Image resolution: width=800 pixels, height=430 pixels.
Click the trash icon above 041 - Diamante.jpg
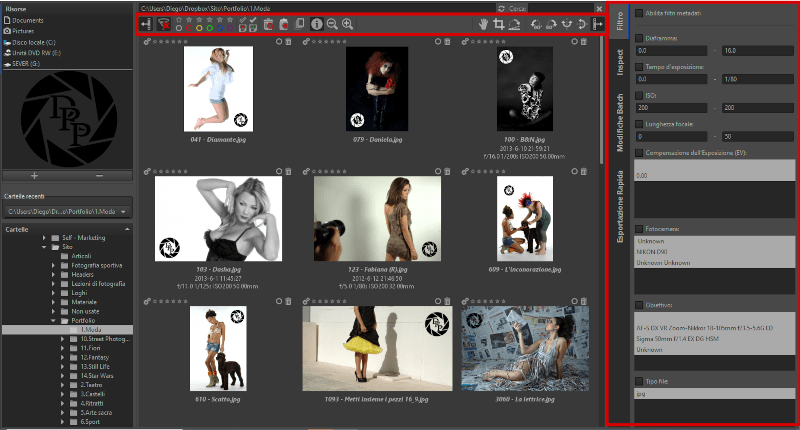click(288, 42)
